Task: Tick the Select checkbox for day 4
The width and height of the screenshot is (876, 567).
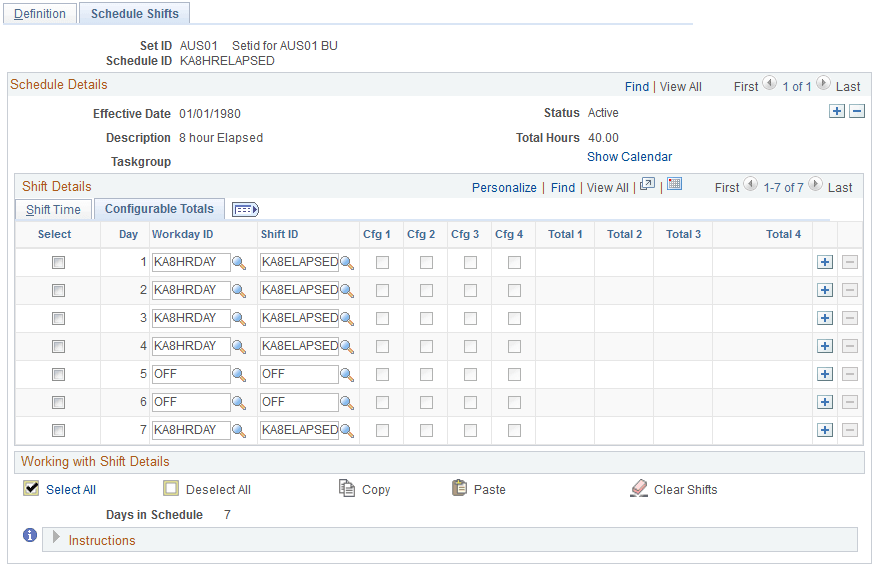Action: pyautogui.click(x=58, y=346)
